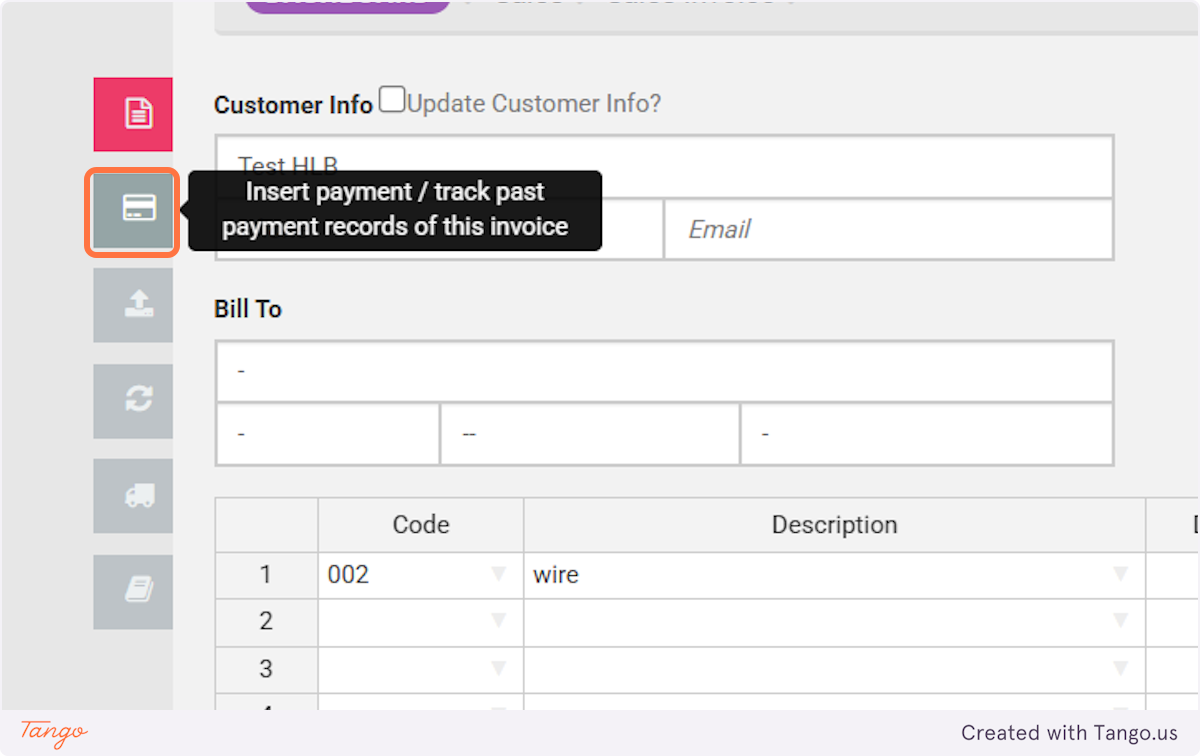Click the Bill To field showing double dash
The image size is (1200, 756).
pos(590,435)
